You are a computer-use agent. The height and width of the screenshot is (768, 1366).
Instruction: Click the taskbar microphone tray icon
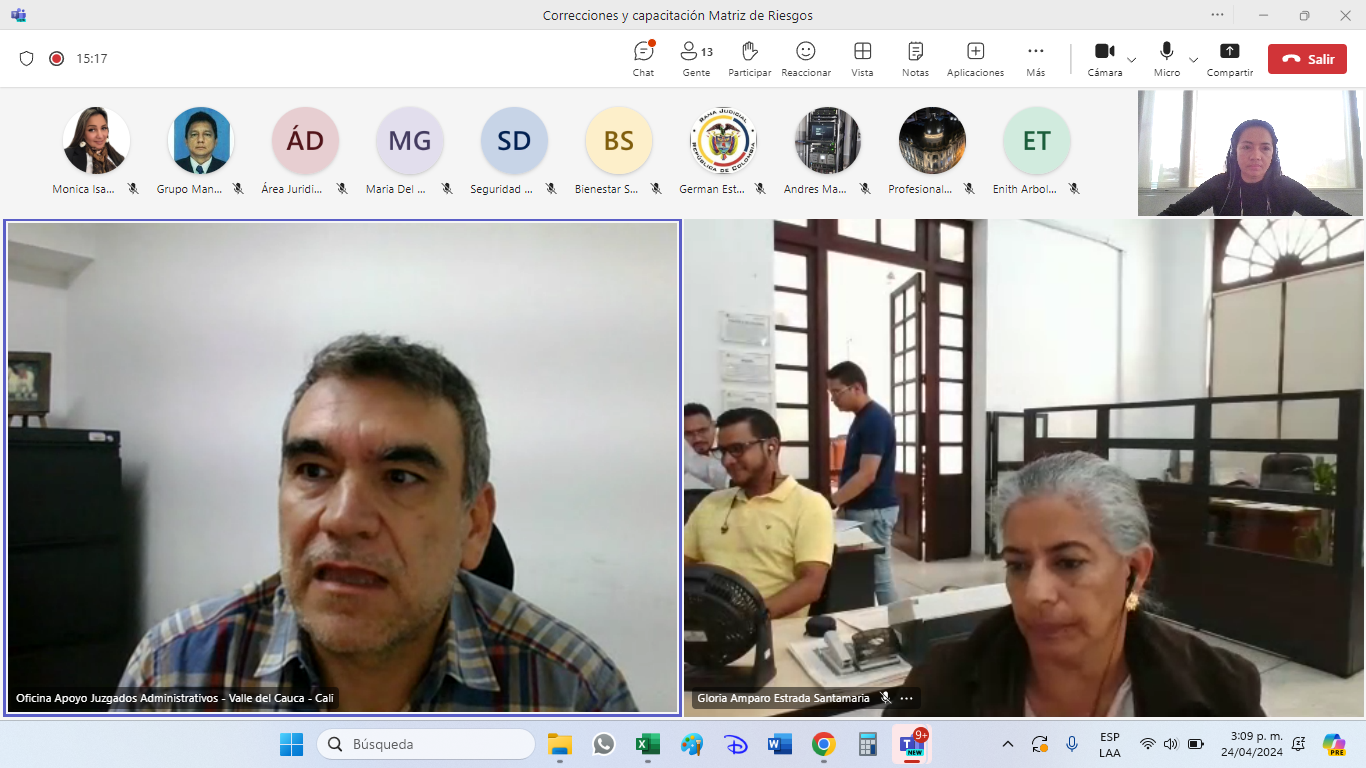[x=1072, y=744]
